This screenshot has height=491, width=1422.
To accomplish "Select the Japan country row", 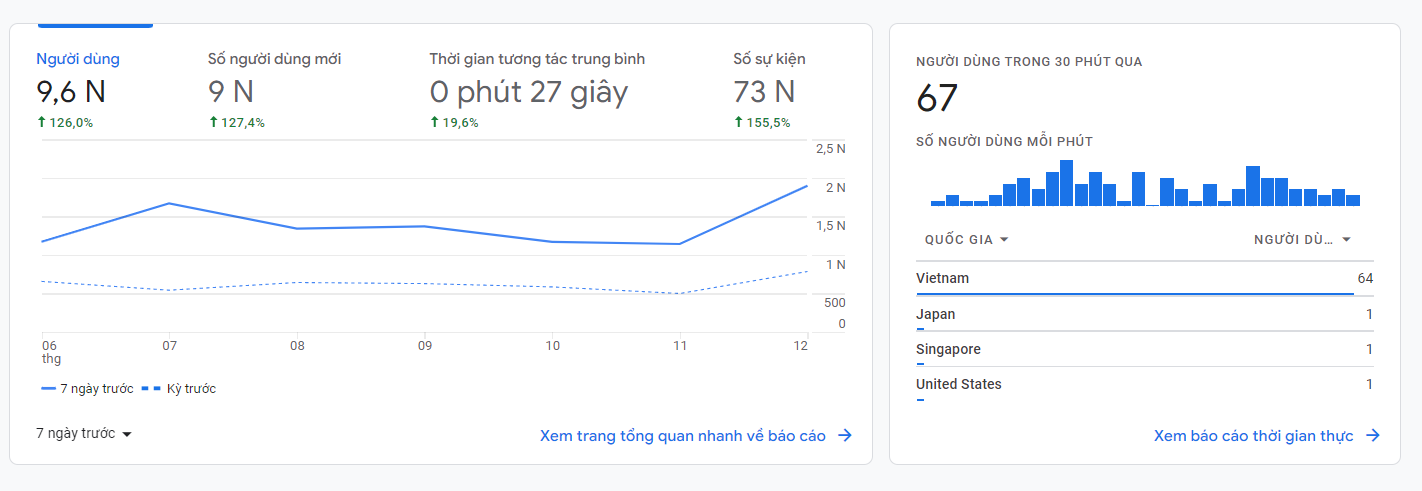I will [1144, 315].
